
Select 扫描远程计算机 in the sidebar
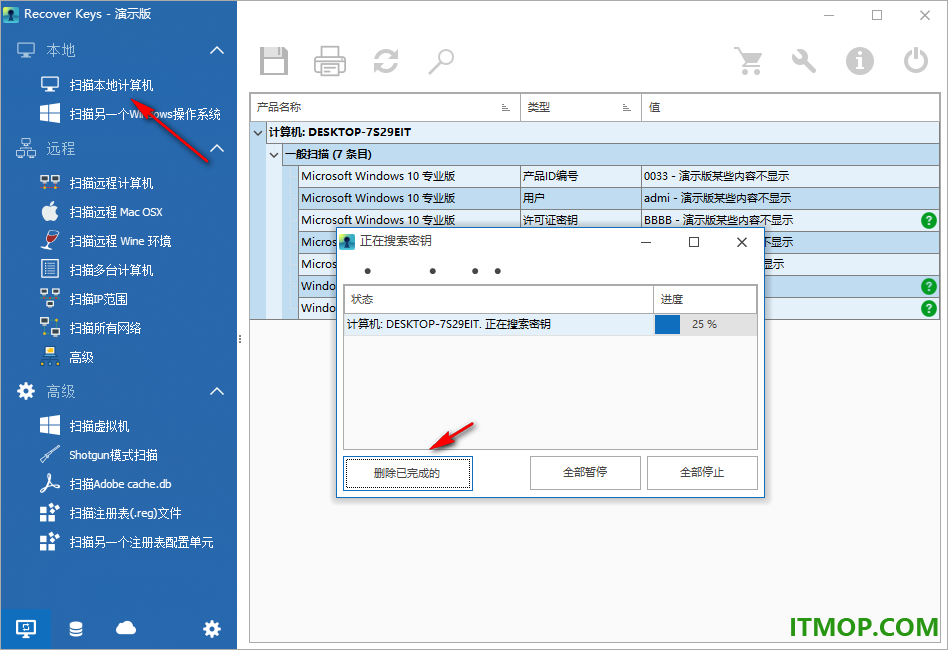point(111,183)
